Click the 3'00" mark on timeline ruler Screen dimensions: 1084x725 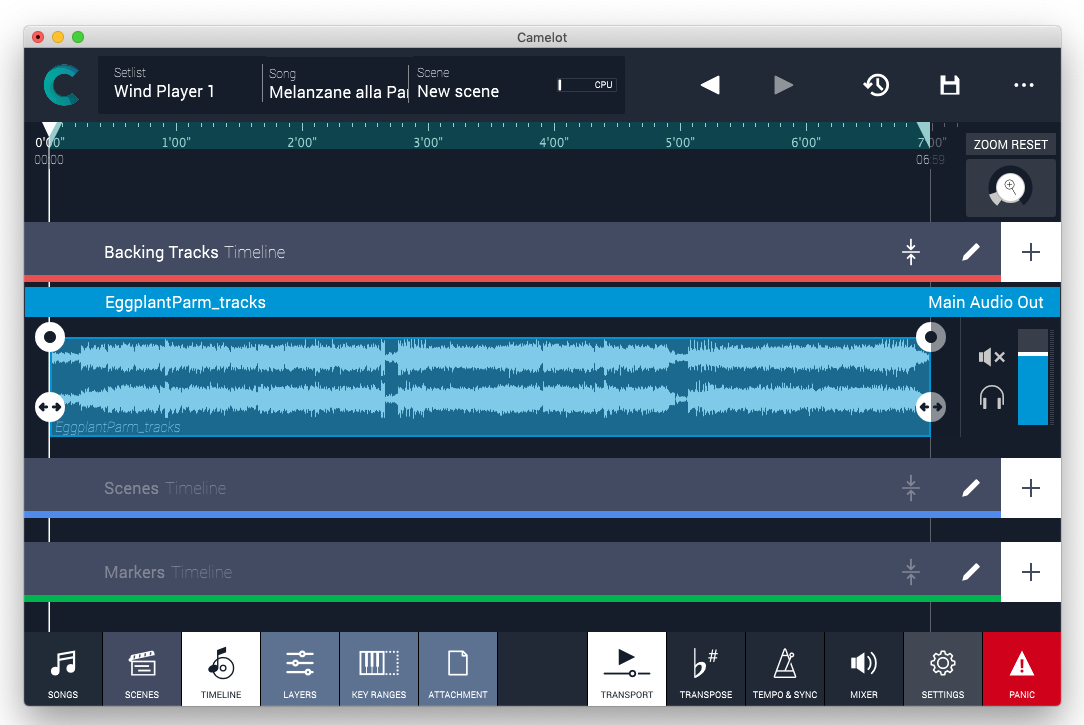[x=428, y=142]
